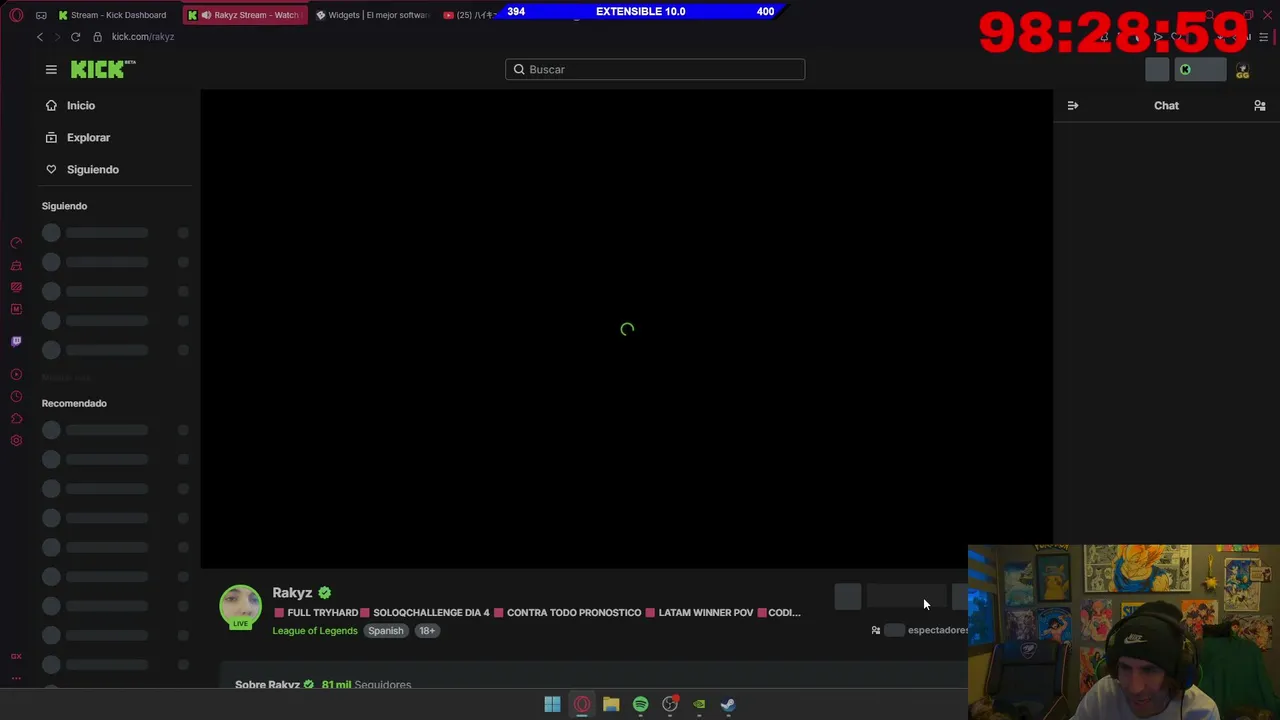This screenshot has height=720, width=1280.
Task: Click the Siguiendo section heading in sidebar
Action: coord(64,206)
